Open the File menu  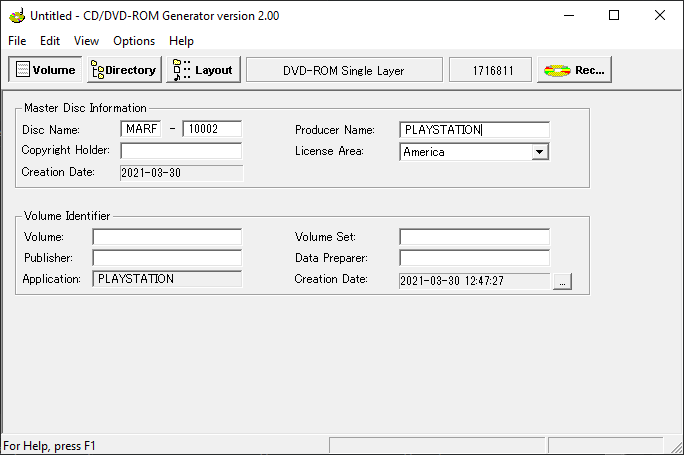point(17,41)
